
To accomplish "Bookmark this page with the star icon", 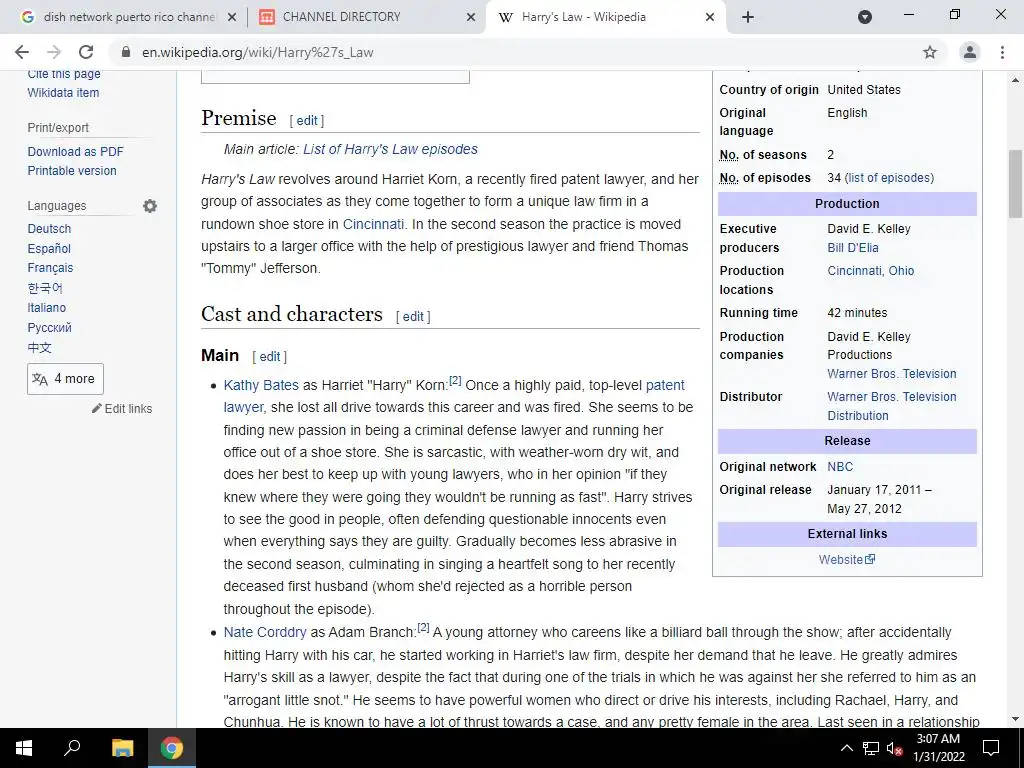I will pyautogui.click(x=930, y=52).
